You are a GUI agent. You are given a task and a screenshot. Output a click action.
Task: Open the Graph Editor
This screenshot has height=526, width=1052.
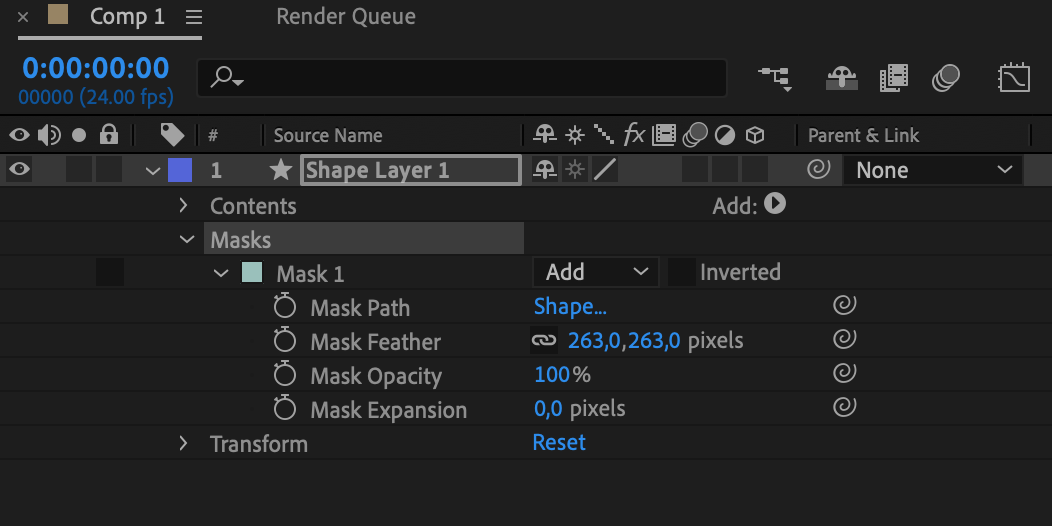(x=1014, y=78)
